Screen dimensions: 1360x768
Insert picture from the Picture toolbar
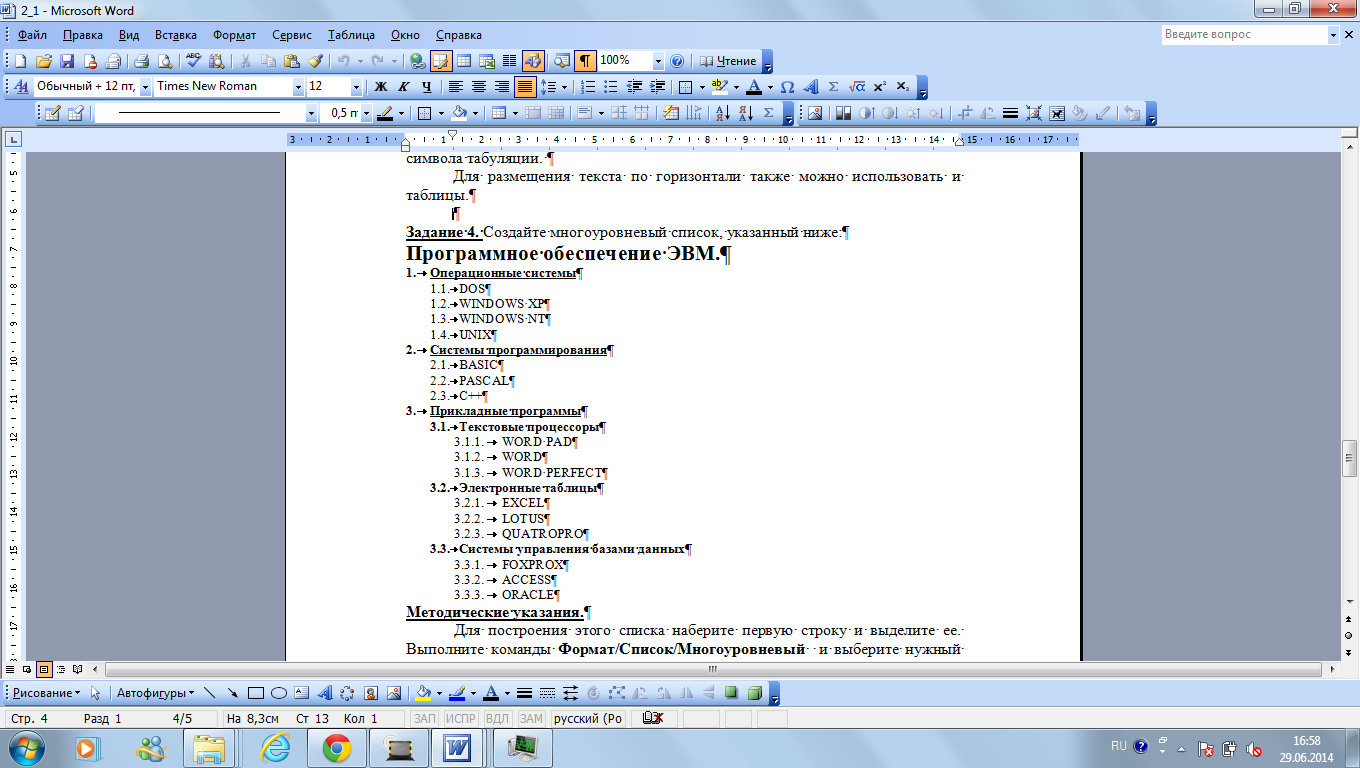(x=815, y=113)
